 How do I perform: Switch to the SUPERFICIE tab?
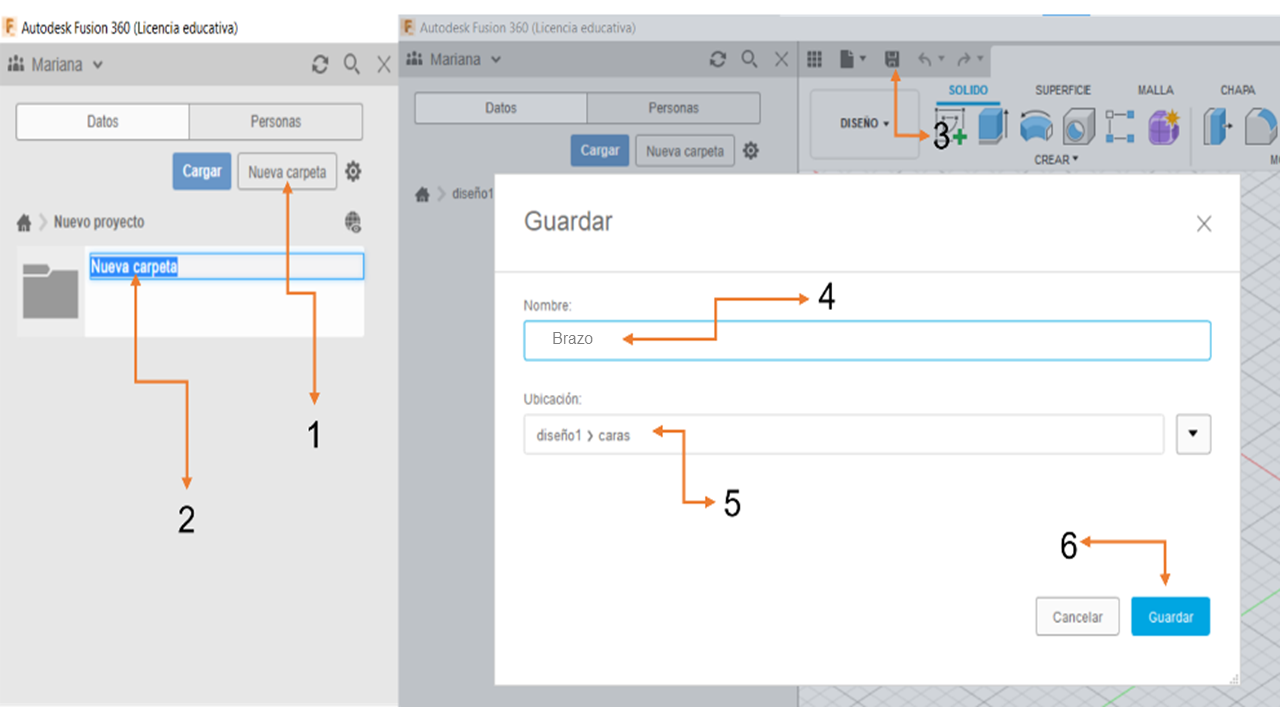(1063, 90)
